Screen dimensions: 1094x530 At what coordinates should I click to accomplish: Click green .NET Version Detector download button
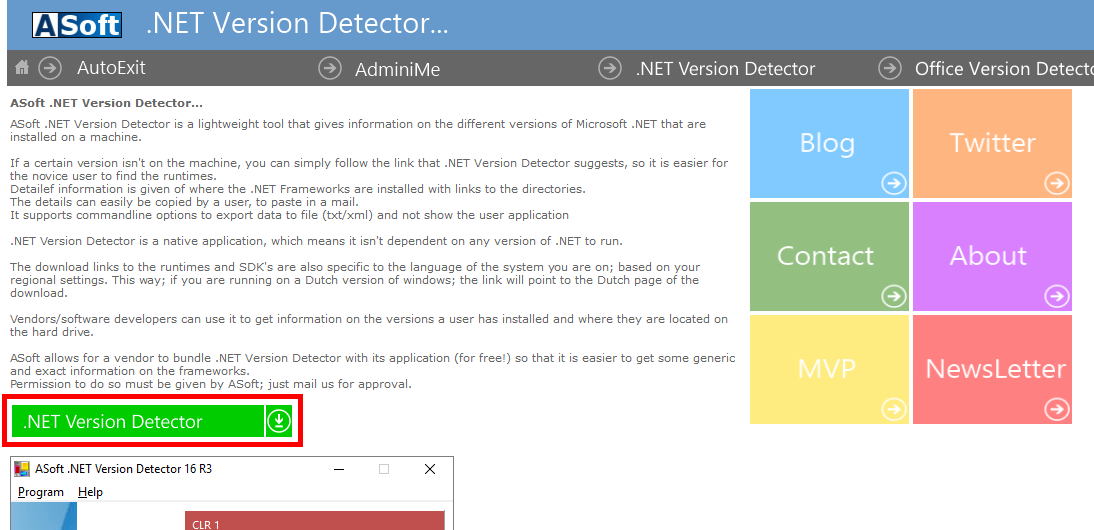click(153, 421)
